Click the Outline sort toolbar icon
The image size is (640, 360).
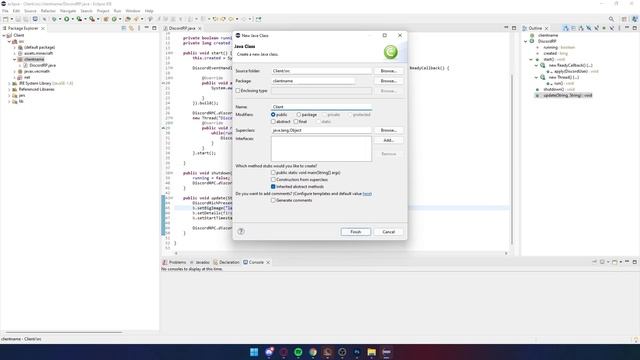(566, 28)
